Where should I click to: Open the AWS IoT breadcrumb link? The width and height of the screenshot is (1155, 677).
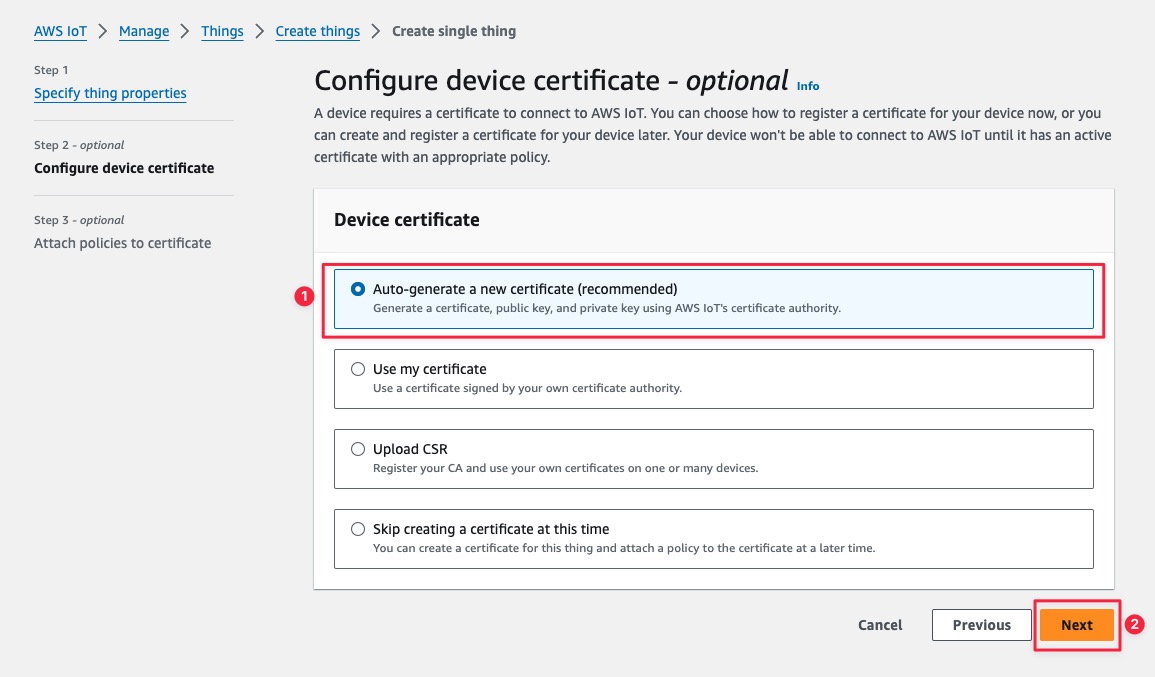pos(60,31)
